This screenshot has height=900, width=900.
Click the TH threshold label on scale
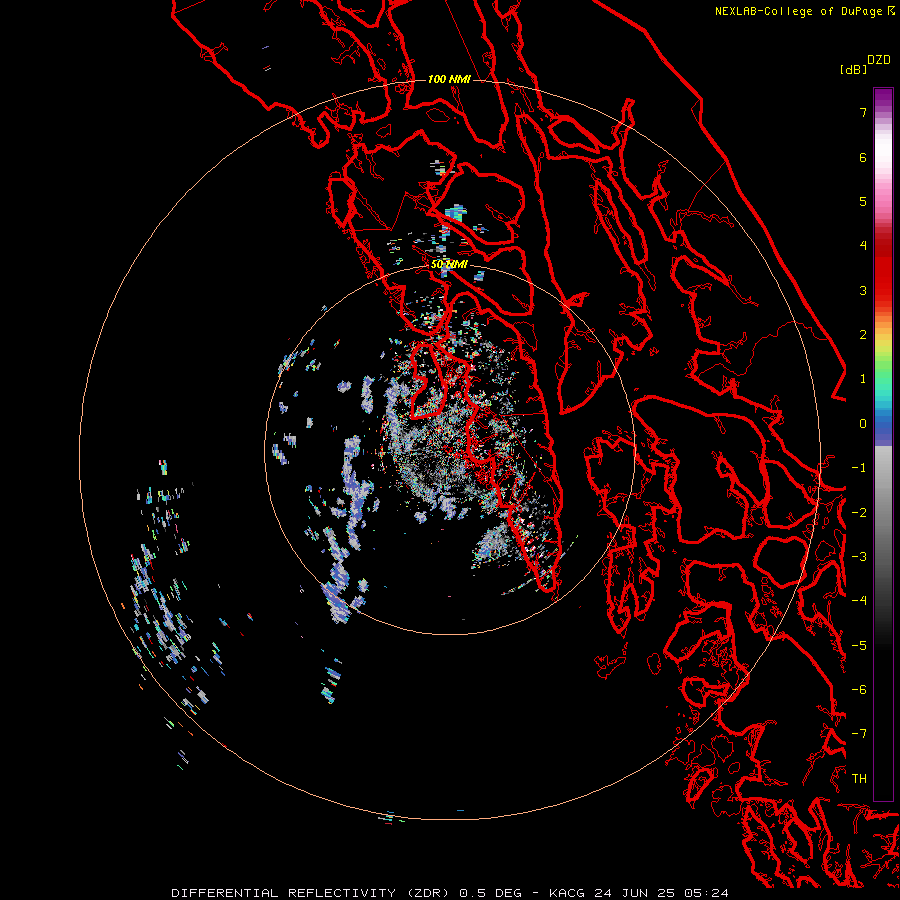click(x=859, y=779)
